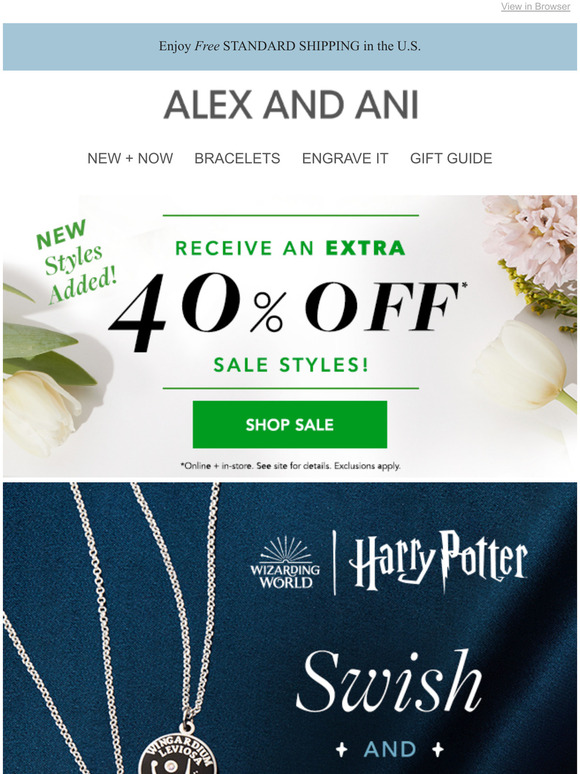Click the sale exclusions fine print
580x774 pixels.
(290, 465)
